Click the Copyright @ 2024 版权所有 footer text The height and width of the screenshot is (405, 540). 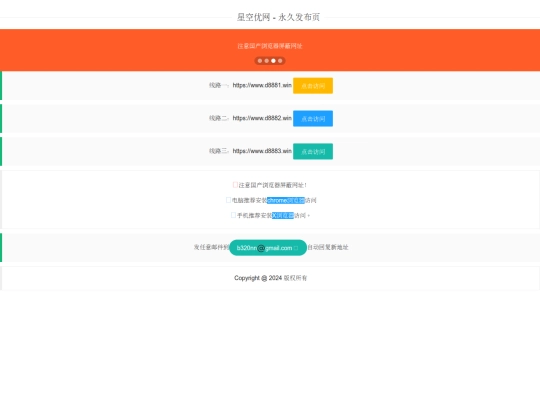coord(270,278)
